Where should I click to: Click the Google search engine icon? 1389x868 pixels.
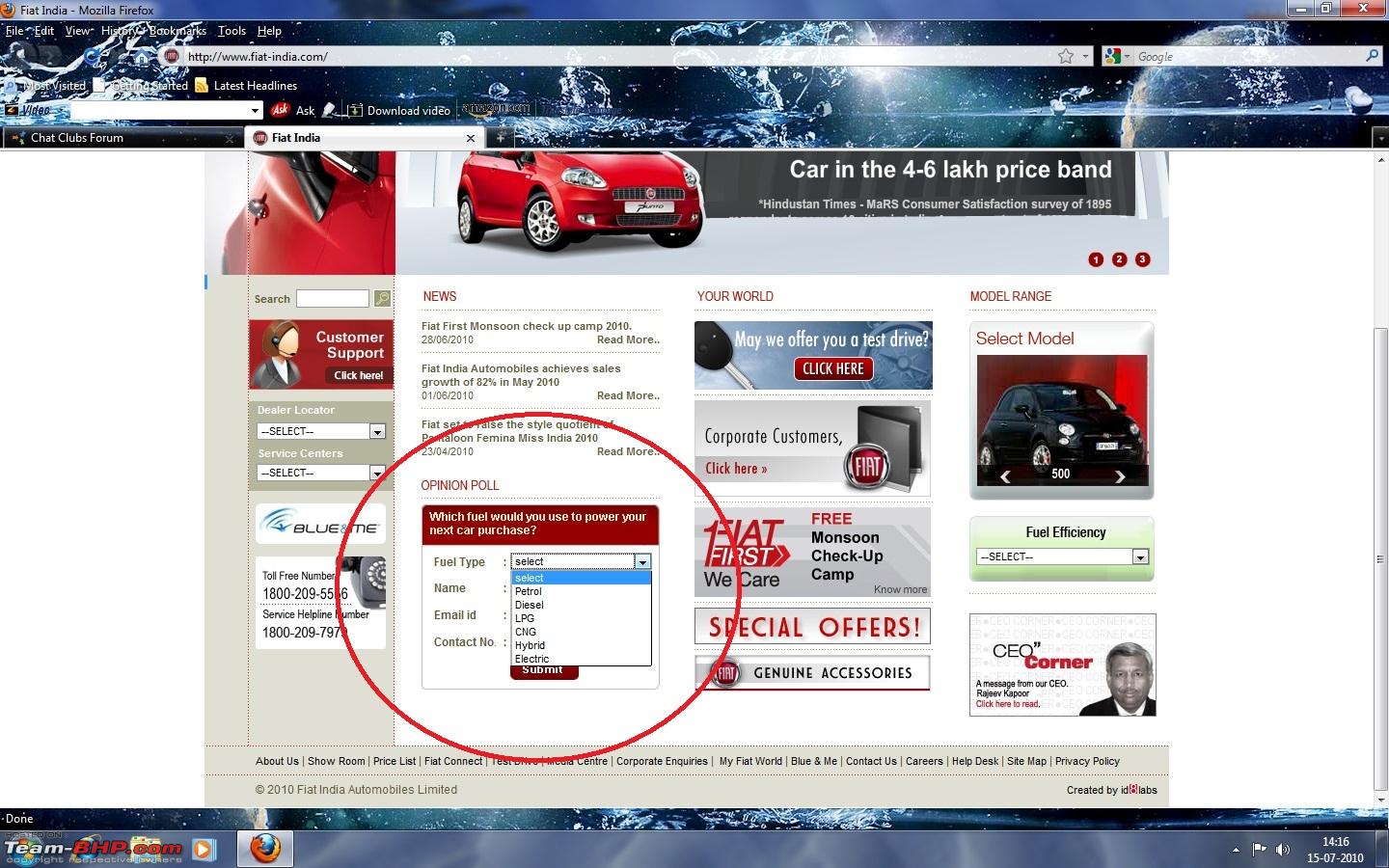(x=1111, y=56)
